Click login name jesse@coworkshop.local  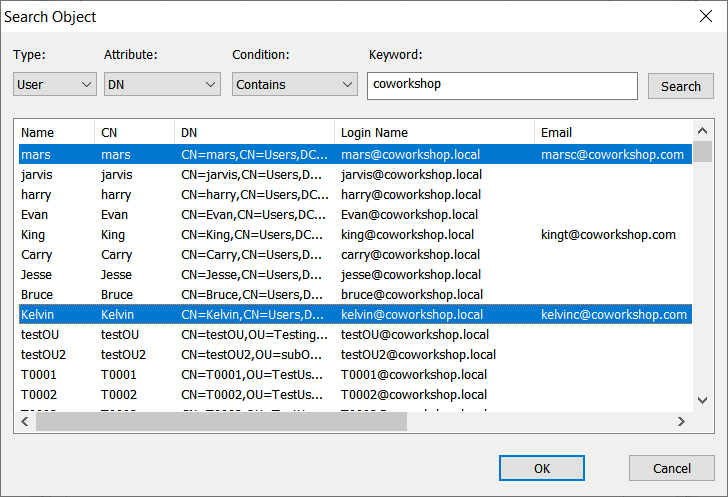tap(411, 275)
